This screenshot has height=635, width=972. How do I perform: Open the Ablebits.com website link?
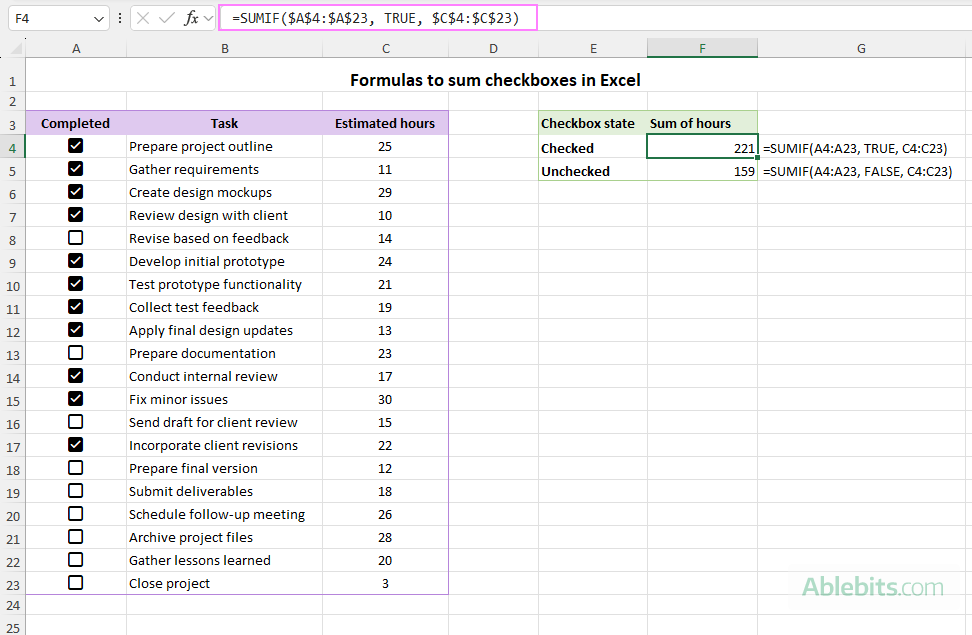[x=872, y=588]
